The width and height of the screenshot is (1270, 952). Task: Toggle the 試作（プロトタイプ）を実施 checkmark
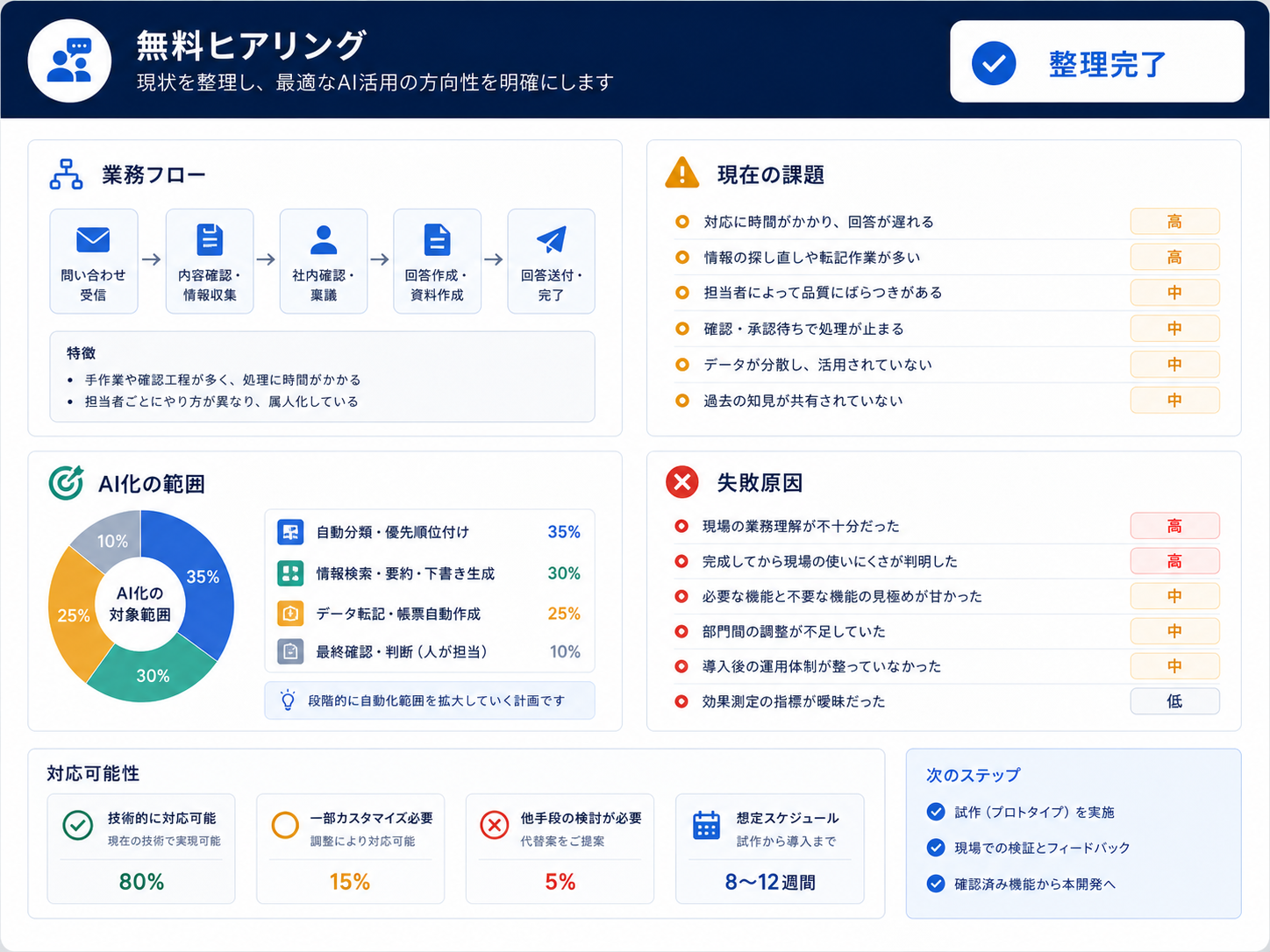point(936,812)
